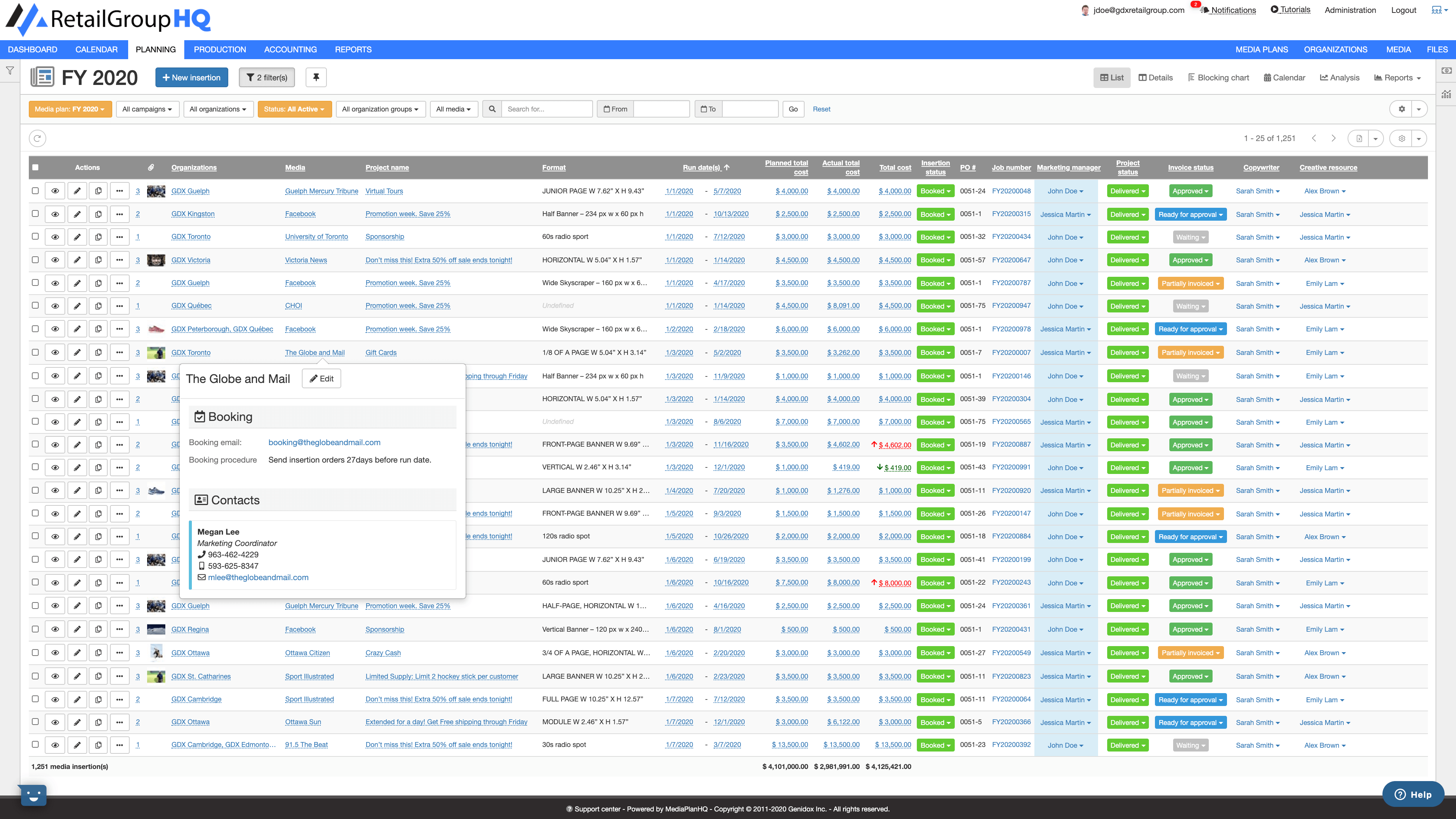The image size is (1456, 819).
Task: Click the Search for... input field
Action: point(546,108)
